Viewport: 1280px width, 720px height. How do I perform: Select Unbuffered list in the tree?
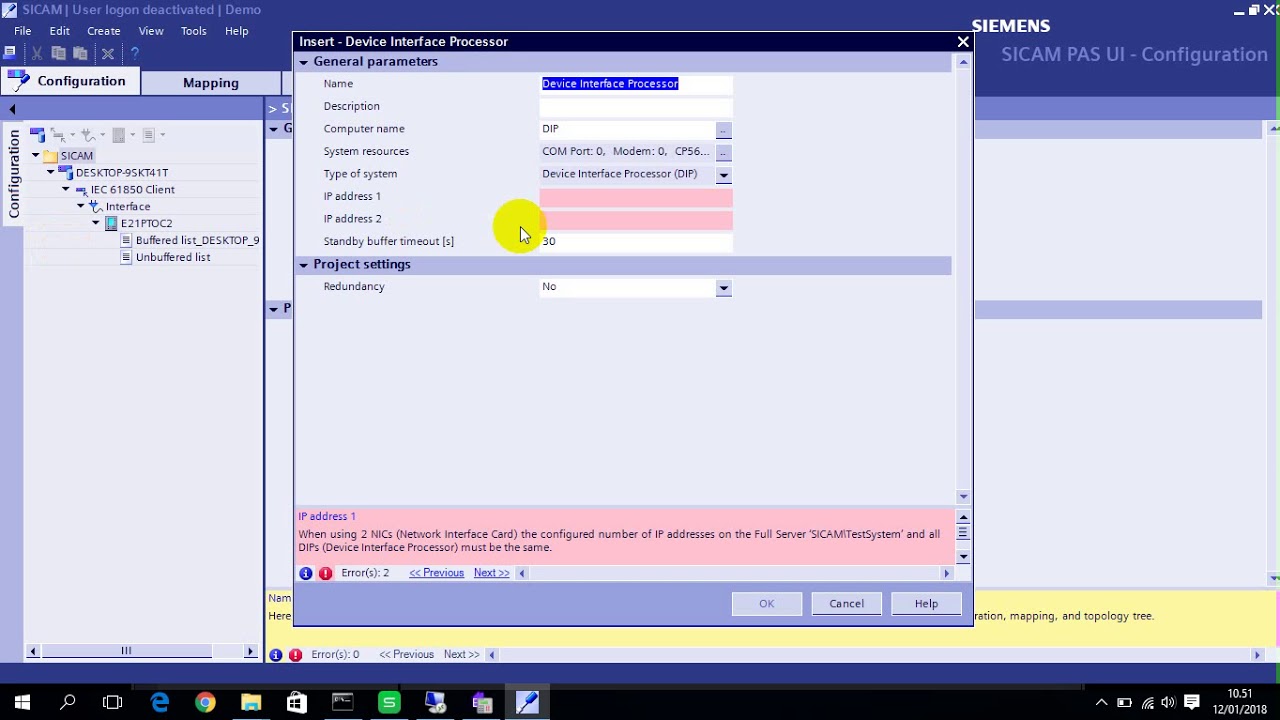pos(172,257)
